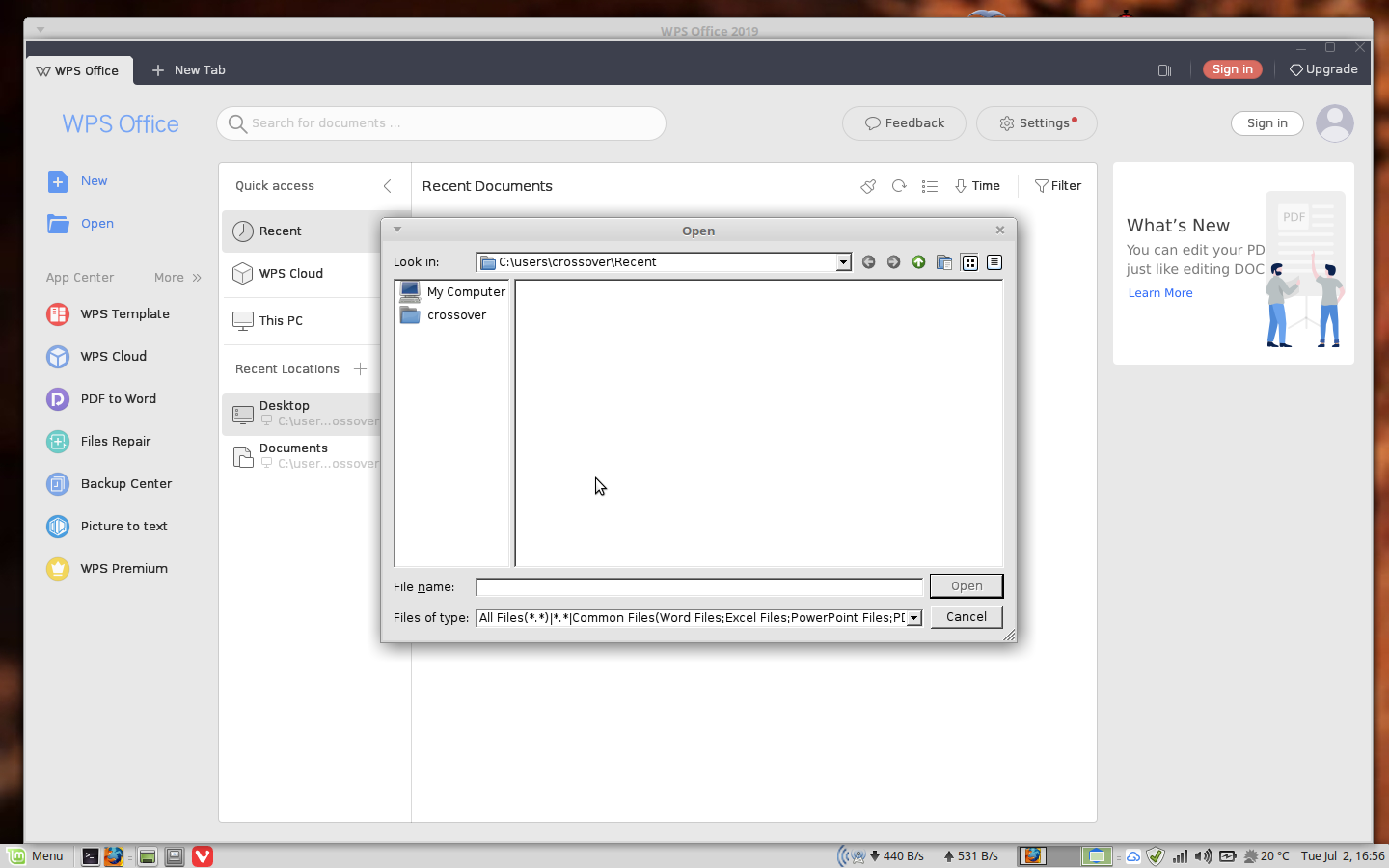Open a New Tab

point(189,69)
